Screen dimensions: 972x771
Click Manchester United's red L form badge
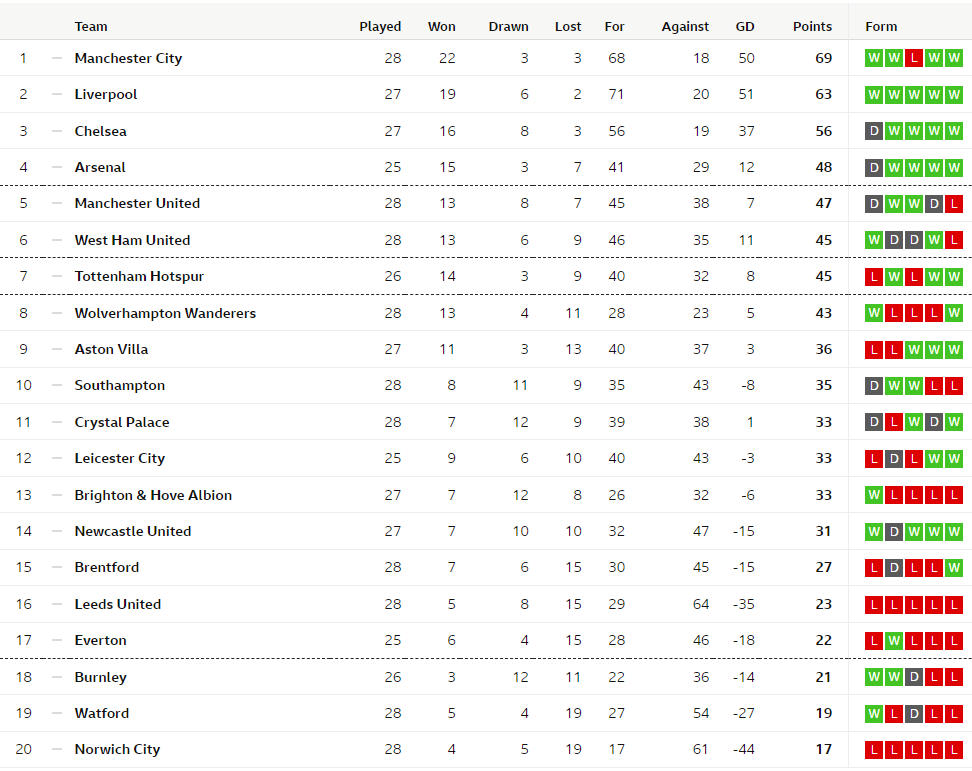[954, 204]
